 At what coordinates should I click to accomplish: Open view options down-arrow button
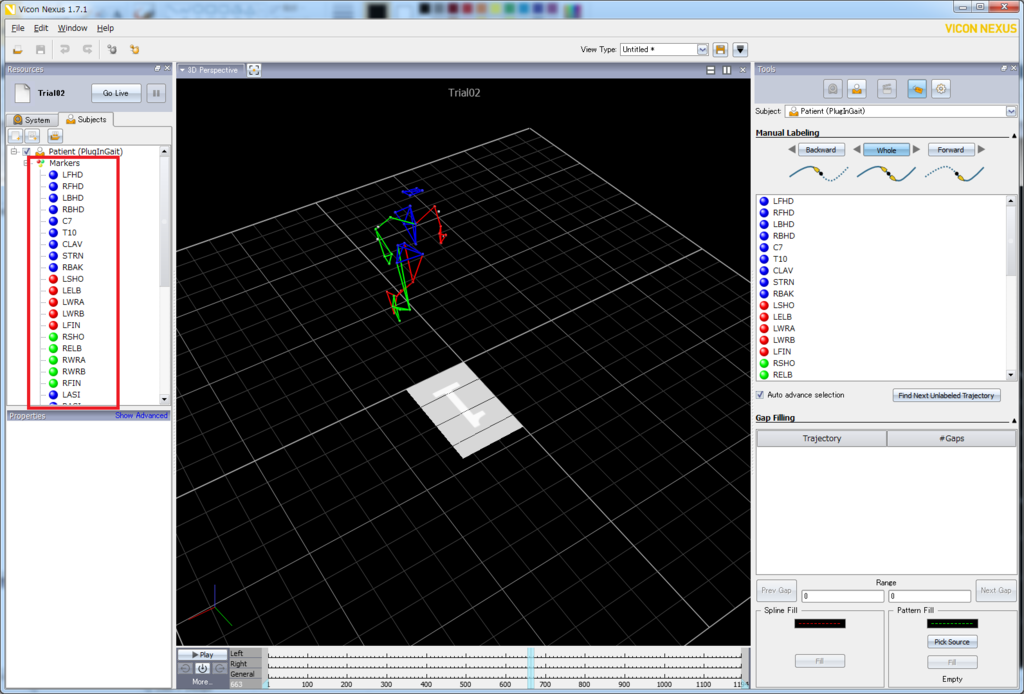click(740, 50)
